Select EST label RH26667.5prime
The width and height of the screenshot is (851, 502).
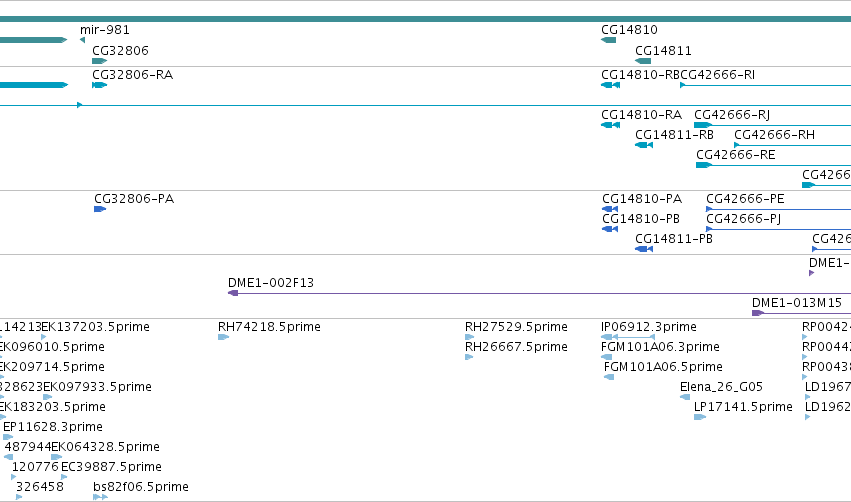[x=516, y=347]
